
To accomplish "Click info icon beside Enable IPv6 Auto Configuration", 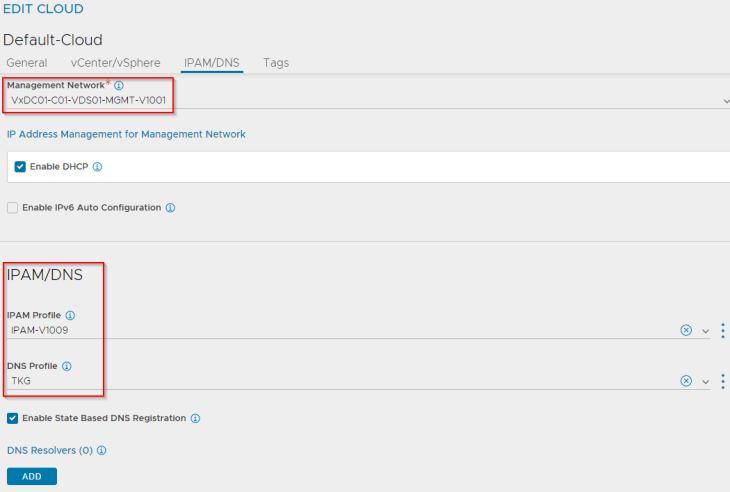I will coord(170,208).
